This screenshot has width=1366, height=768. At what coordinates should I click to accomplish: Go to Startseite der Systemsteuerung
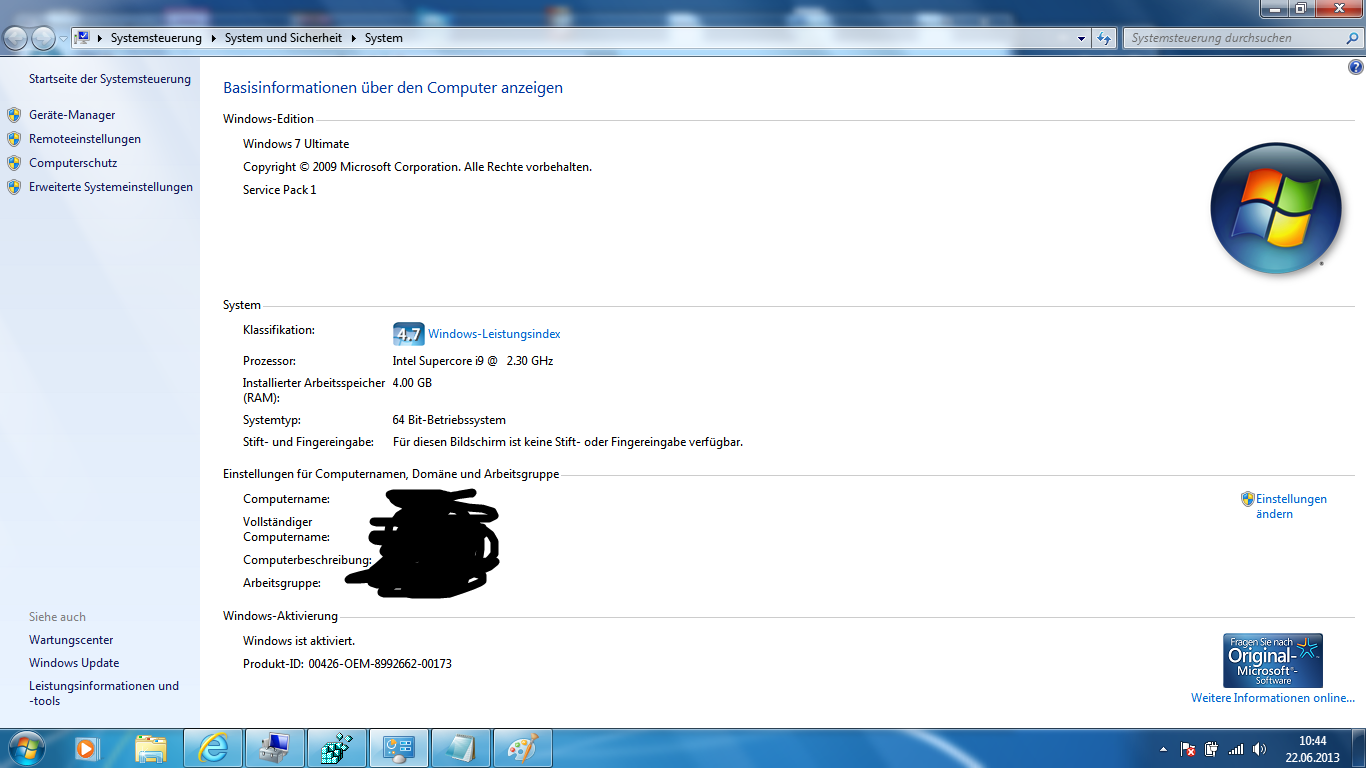click(x=110, y=79)
